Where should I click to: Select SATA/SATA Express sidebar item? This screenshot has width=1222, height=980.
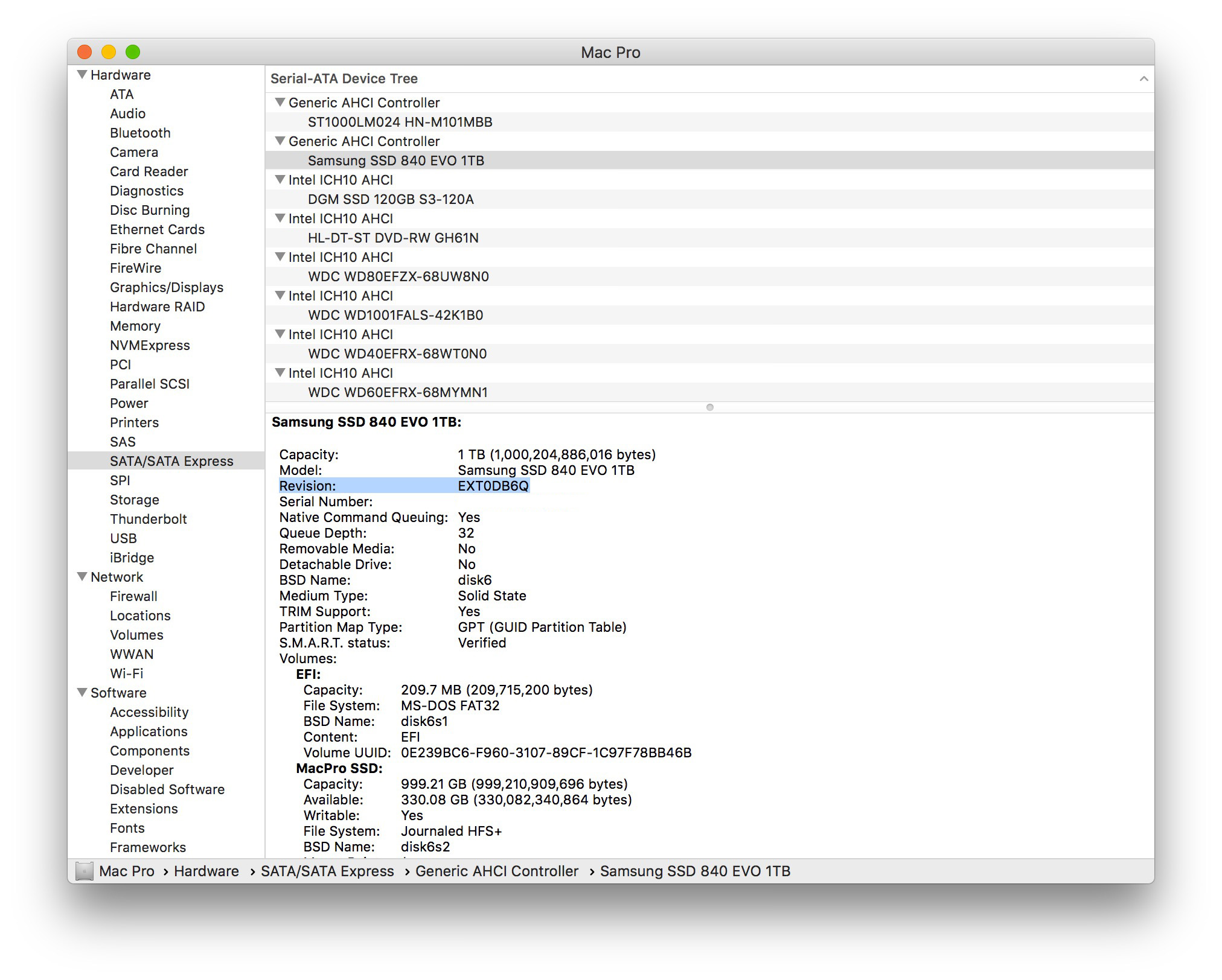(166, 461)
